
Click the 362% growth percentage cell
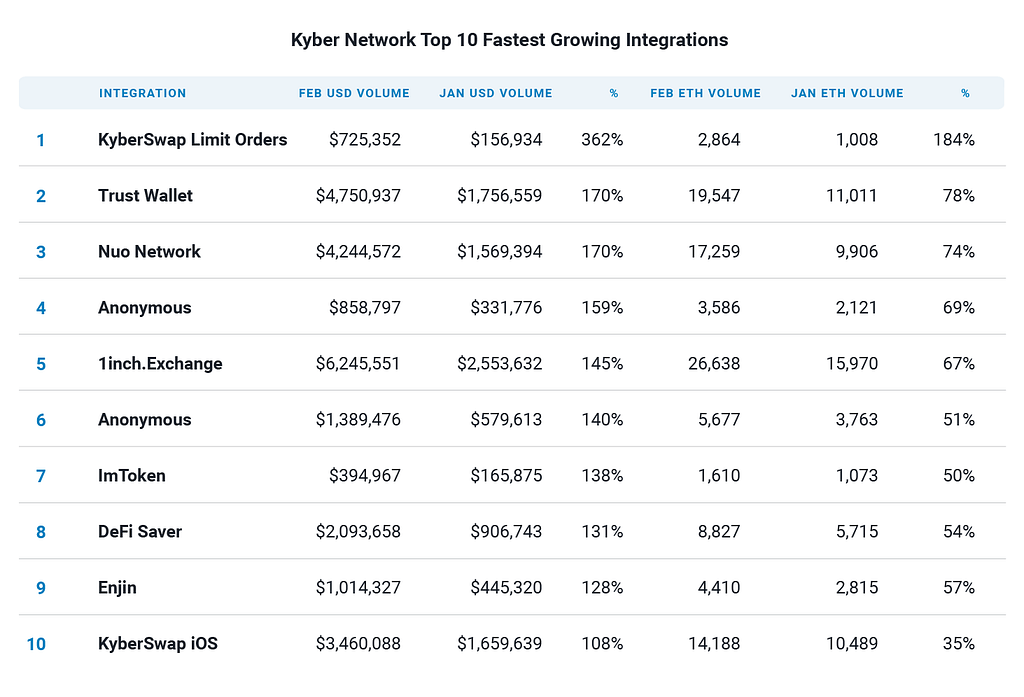tap(602, 140)
